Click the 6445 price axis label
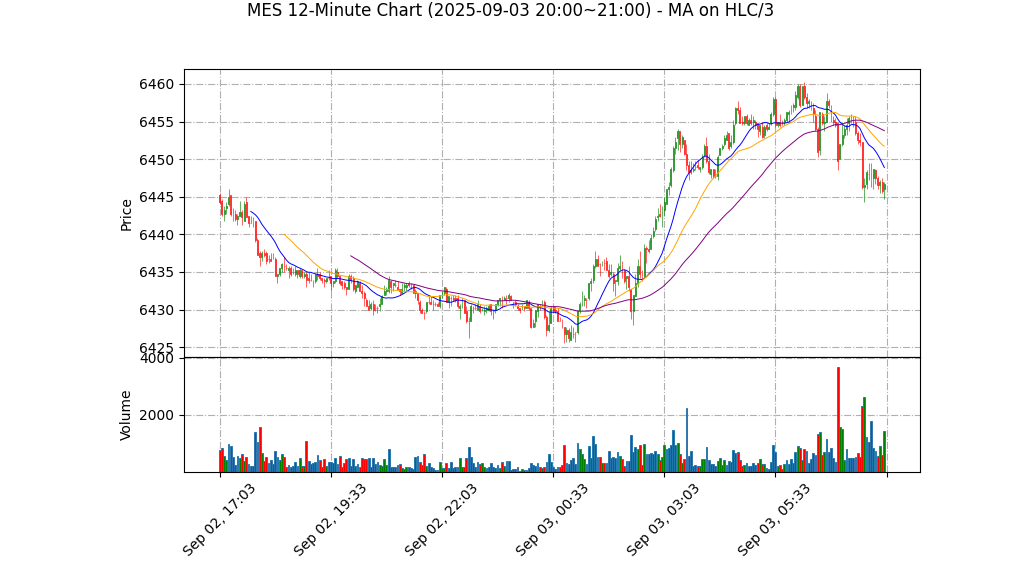 [156, 198]
